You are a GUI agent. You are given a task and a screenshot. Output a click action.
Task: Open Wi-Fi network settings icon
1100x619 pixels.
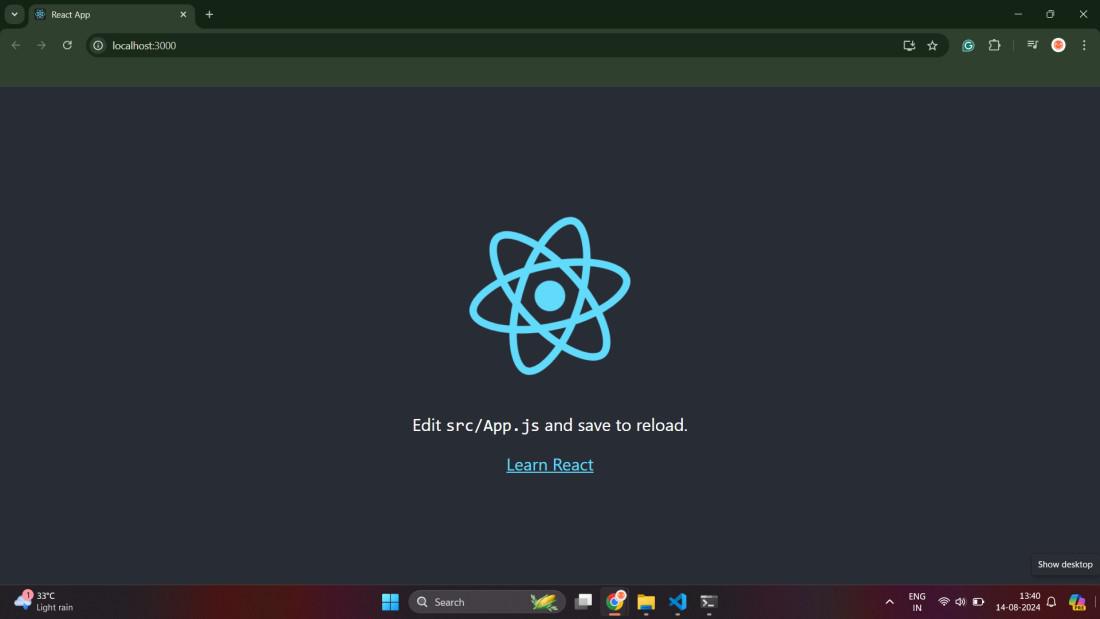[x=944, y=602]
